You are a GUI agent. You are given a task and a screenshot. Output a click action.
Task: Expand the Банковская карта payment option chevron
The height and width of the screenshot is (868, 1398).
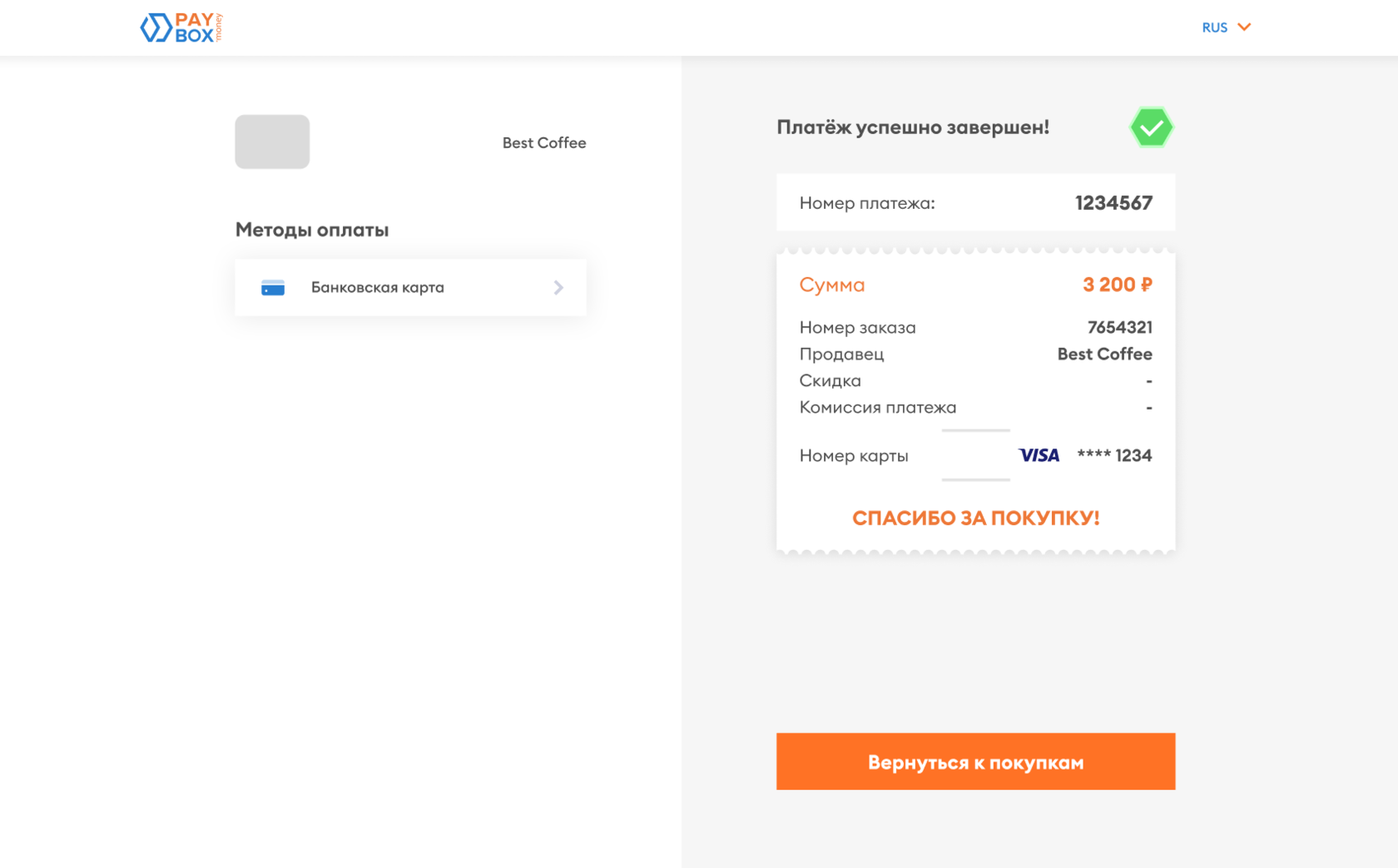[558, 287]
